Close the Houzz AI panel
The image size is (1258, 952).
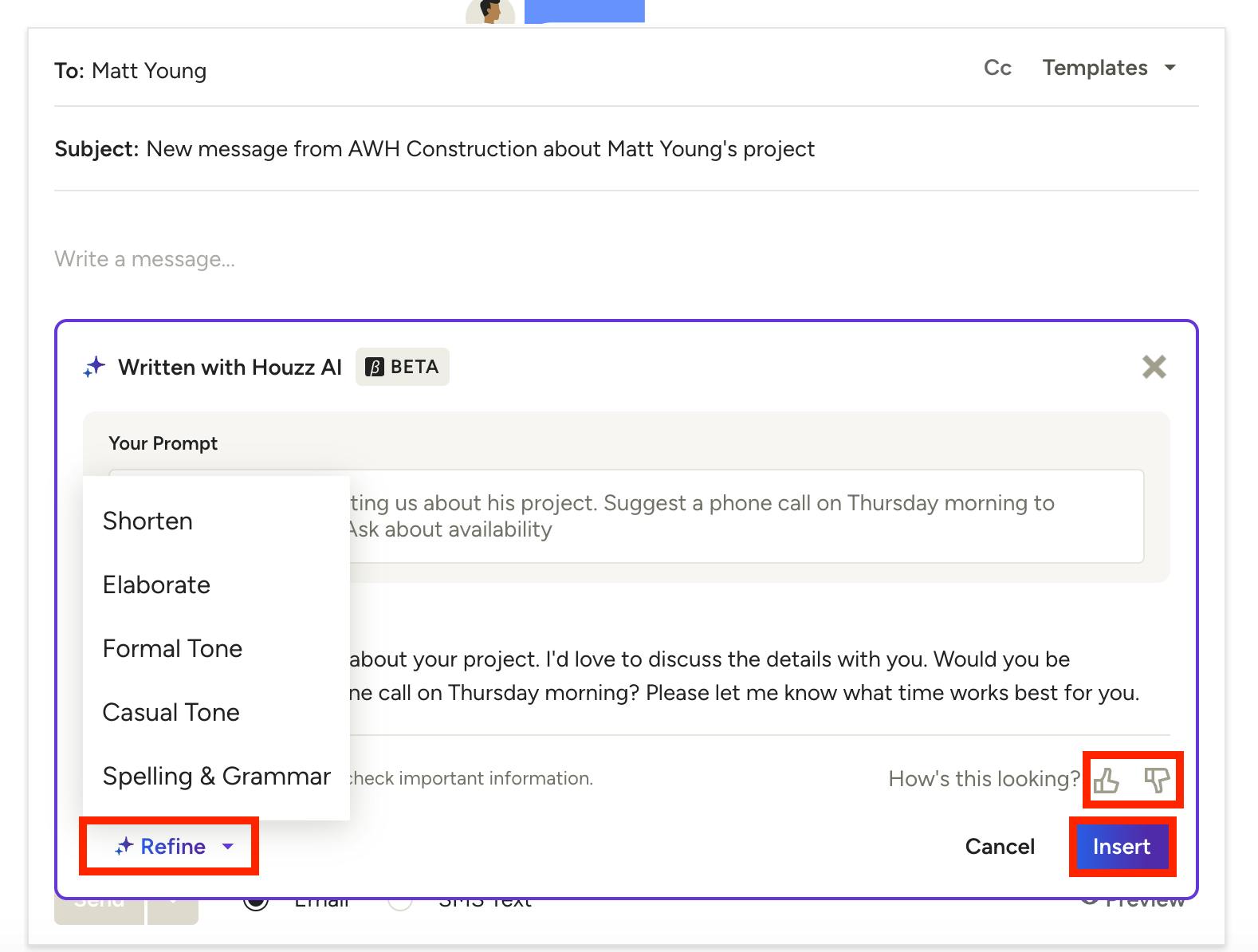click(x=1154, y=367)
